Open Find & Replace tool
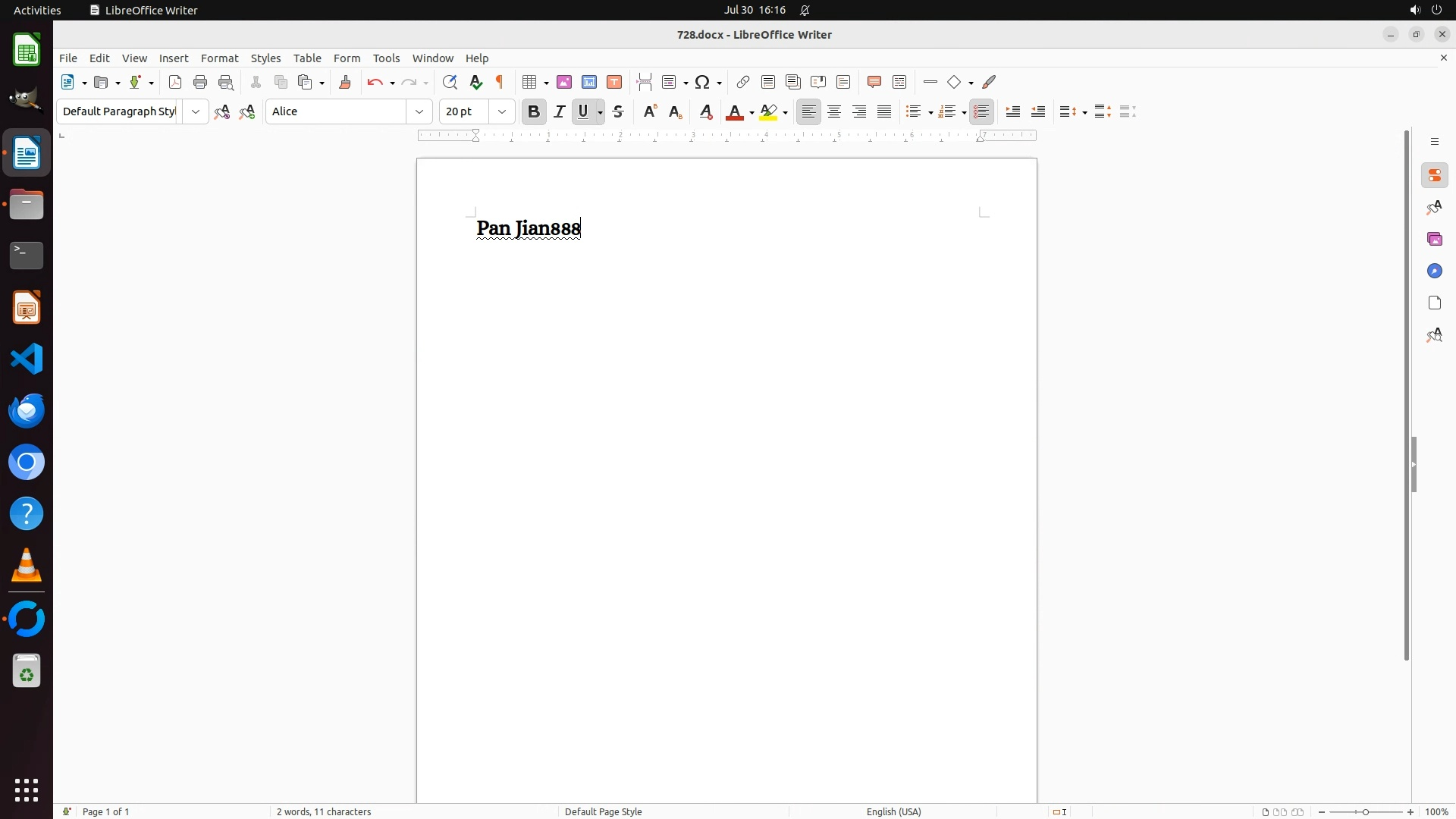The image size is (1456, 819). 450,83
